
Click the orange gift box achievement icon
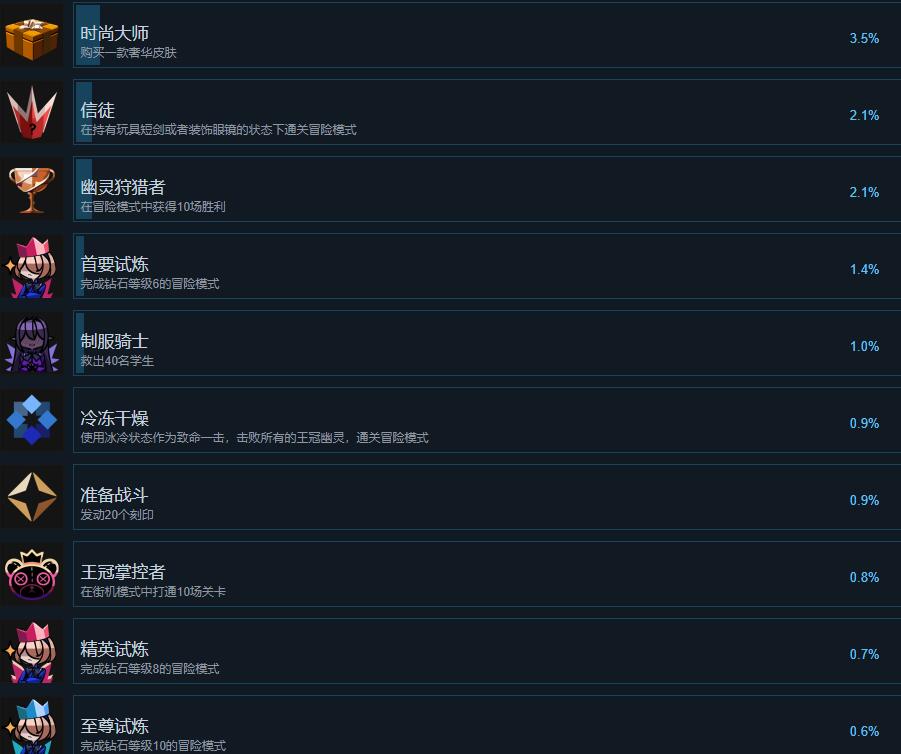32,36
